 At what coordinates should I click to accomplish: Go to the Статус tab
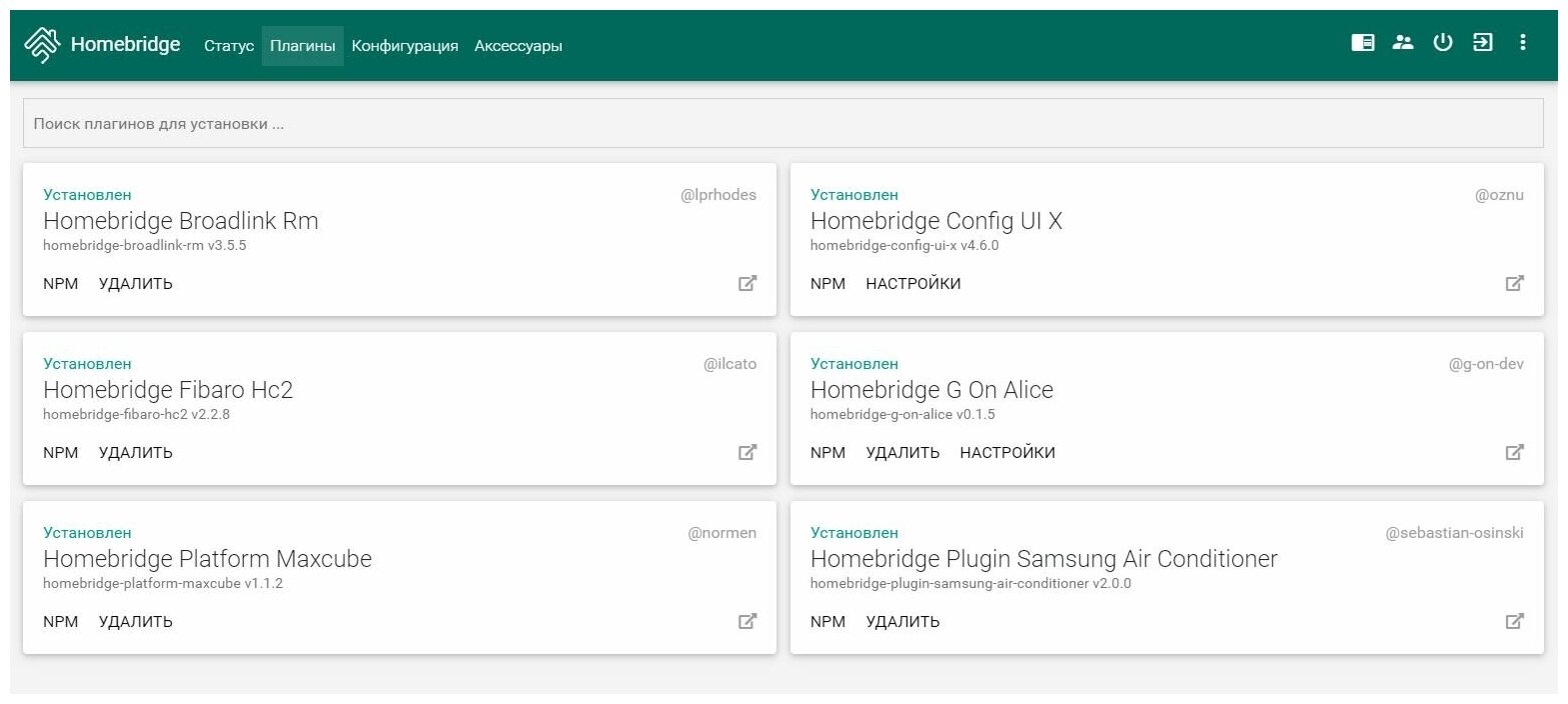pyautogui.click(x=229, y=46)
